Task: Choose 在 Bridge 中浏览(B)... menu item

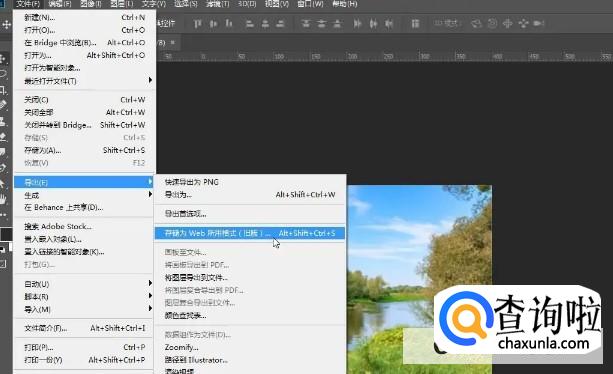Action: (84, 43)
